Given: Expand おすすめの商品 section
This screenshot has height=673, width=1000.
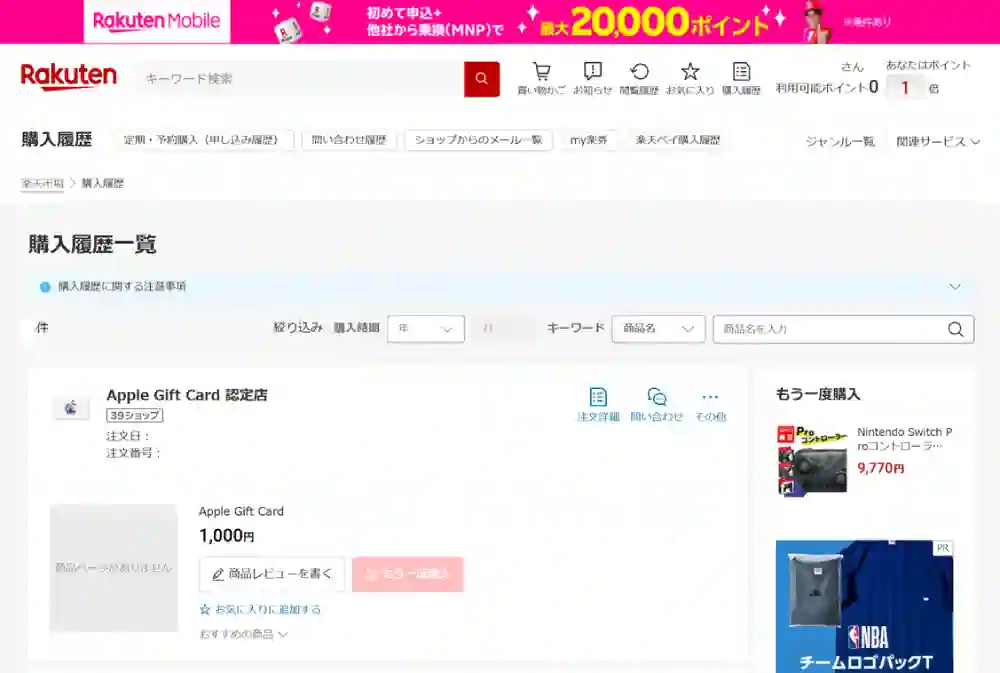Looking at the screenshot, I should tap(244, 634).
